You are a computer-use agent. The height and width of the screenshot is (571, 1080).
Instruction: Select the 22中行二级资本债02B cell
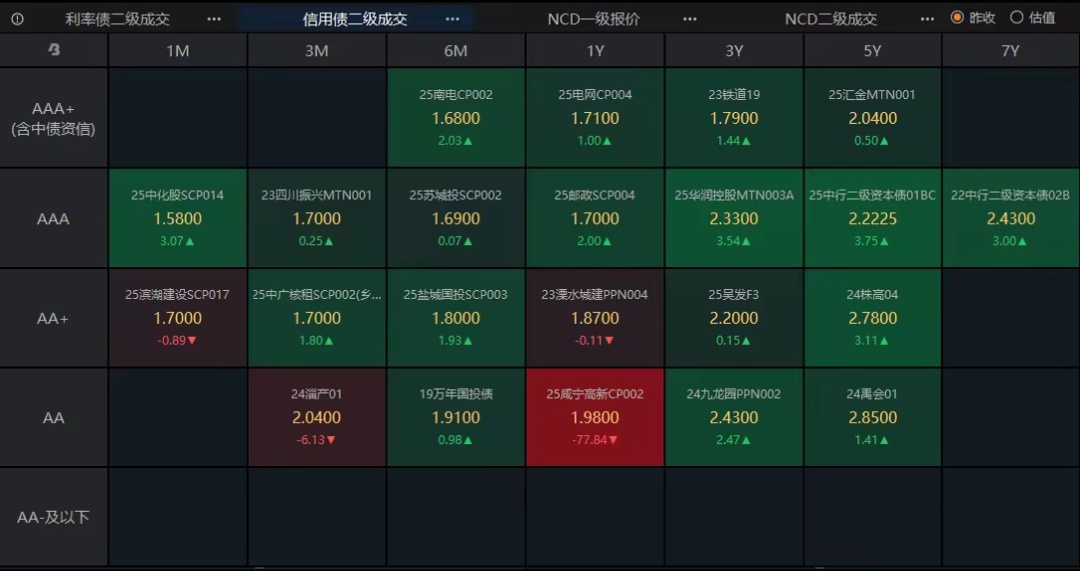[x=1010, y=218]
